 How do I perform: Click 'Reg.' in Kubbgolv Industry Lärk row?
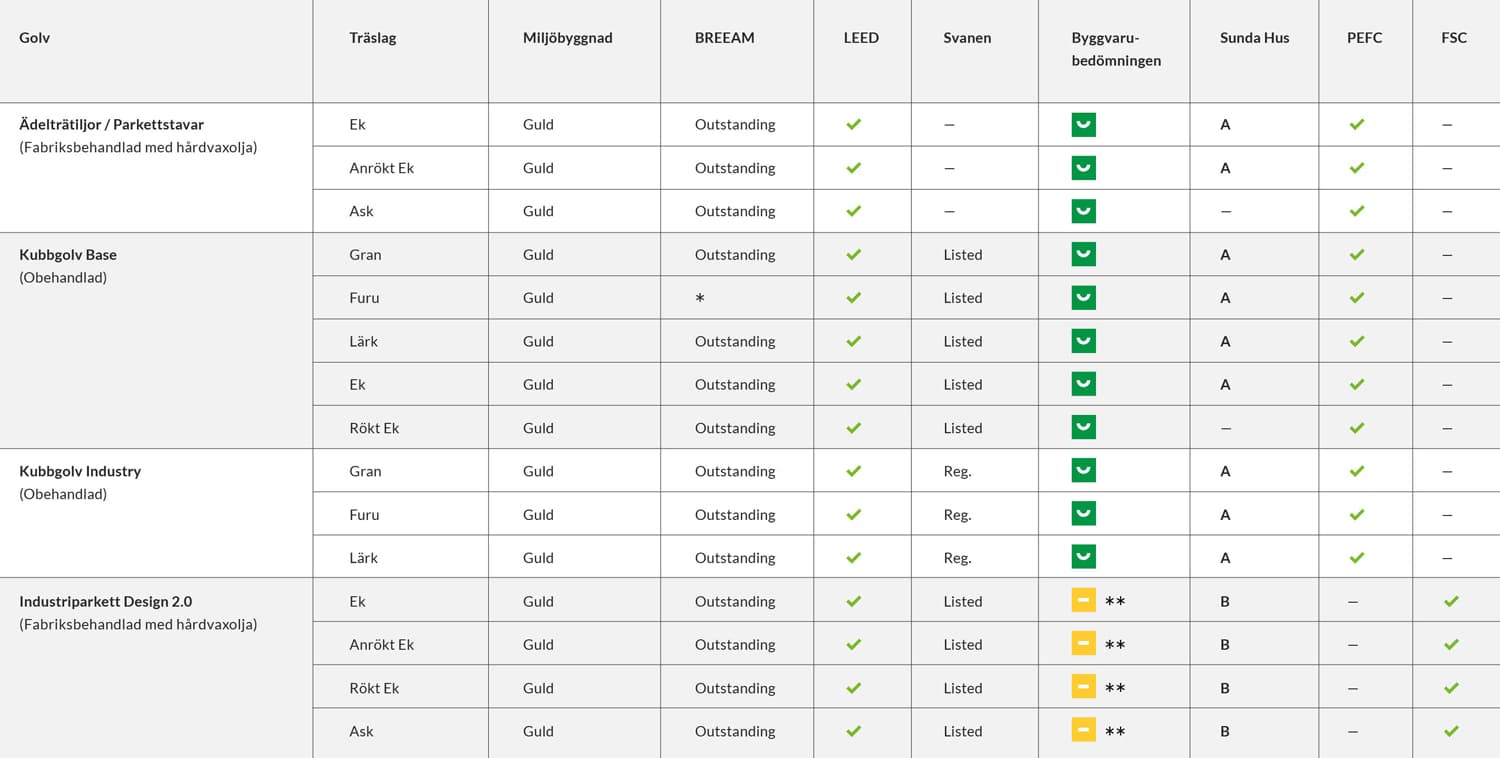(957, 558)
